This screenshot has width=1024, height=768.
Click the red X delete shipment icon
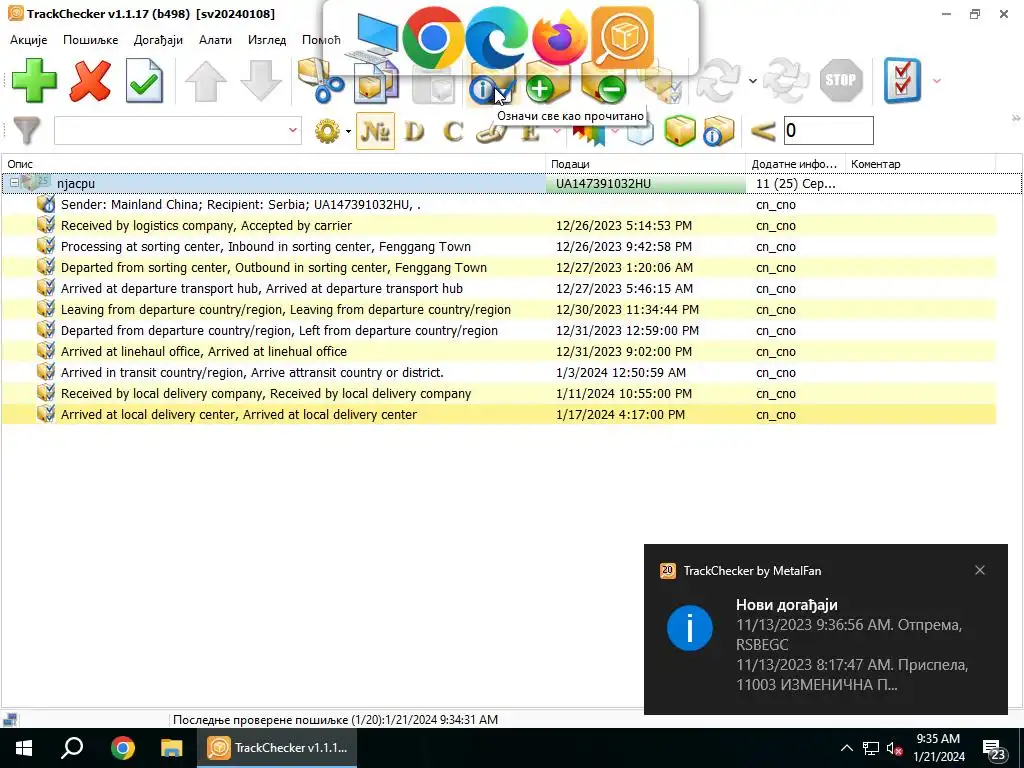pyautogui.click(x=89, y=81)
